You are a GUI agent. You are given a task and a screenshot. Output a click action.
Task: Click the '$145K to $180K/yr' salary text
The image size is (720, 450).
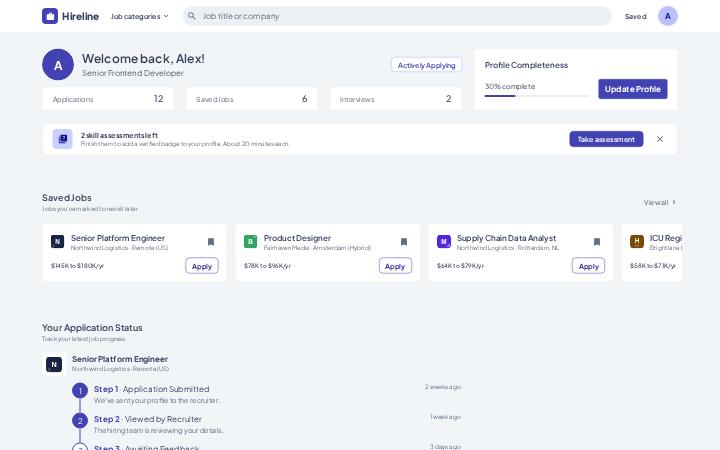point(77,266)
